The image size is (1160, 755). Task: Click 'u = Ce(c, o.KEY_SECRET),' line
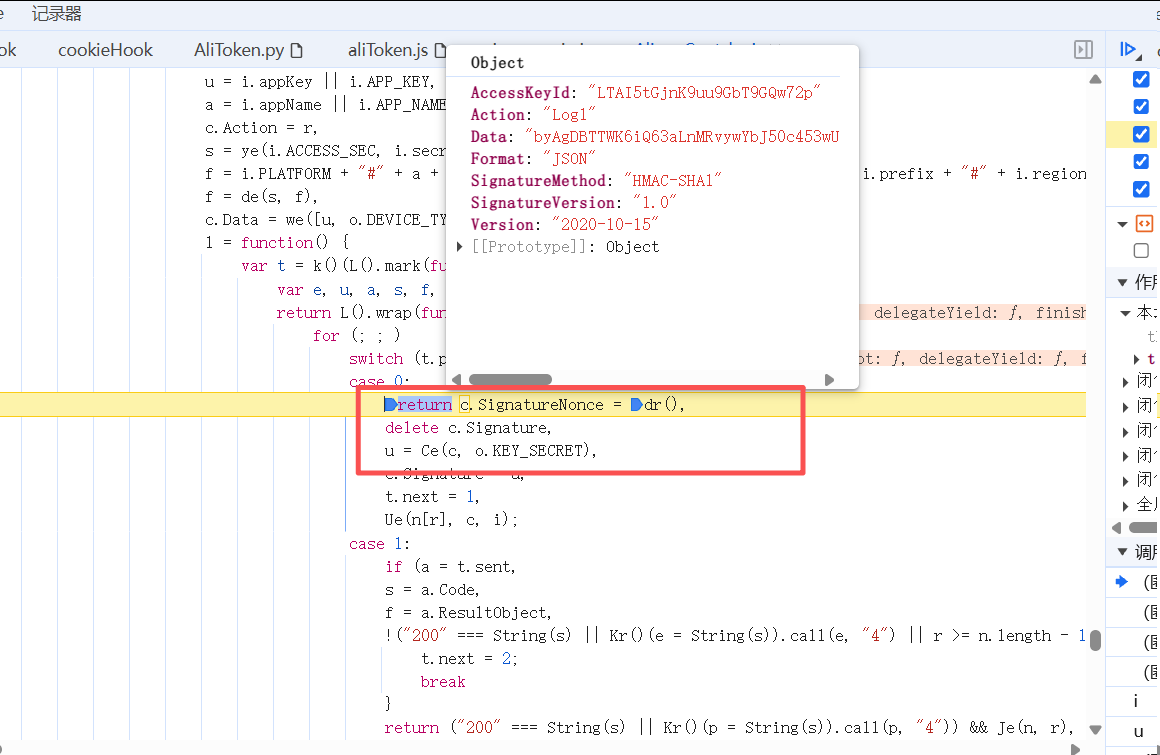pos(490,451)
